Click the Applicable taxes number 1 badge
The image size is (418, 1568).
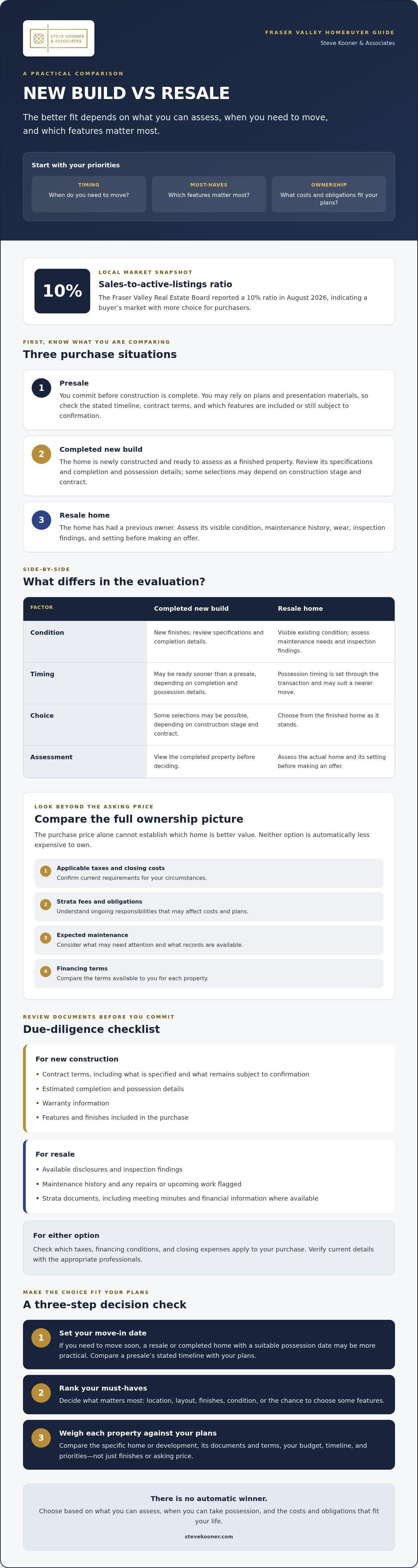(x=46, y=871)
